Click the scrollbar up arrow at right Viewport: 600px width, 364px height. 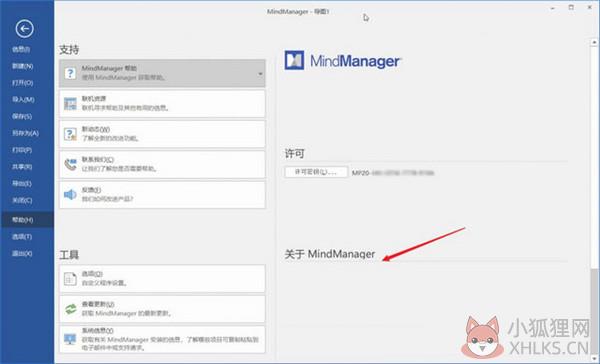pyautogui.click(x=594, y=41)
